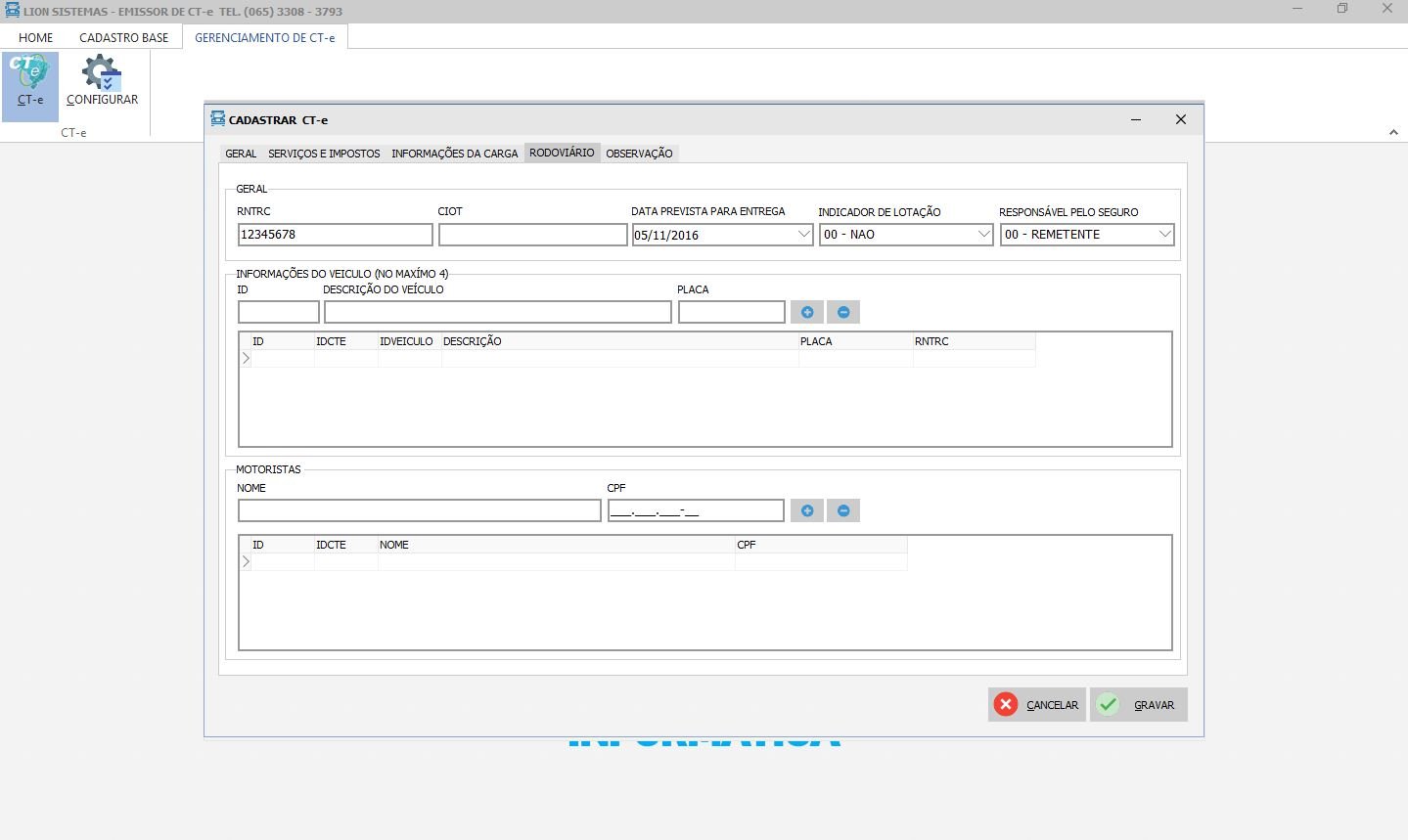This screenshot has height=840, width=1408.
Task: Click the driver CPF masked field
Action: (696, 510)
